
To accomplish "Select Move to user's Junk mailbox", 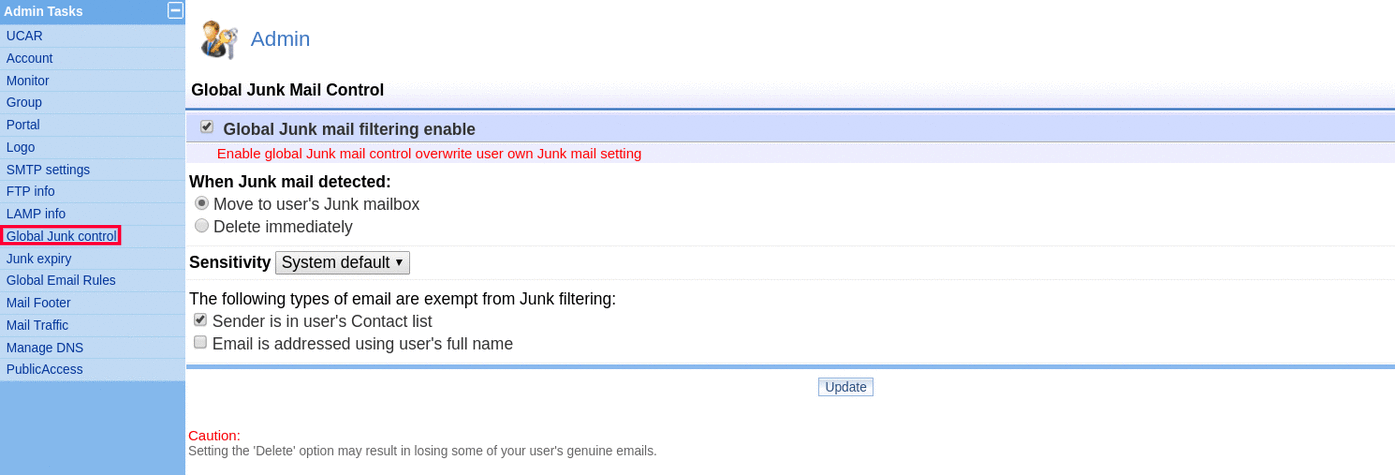I will [x=202, y=203].
